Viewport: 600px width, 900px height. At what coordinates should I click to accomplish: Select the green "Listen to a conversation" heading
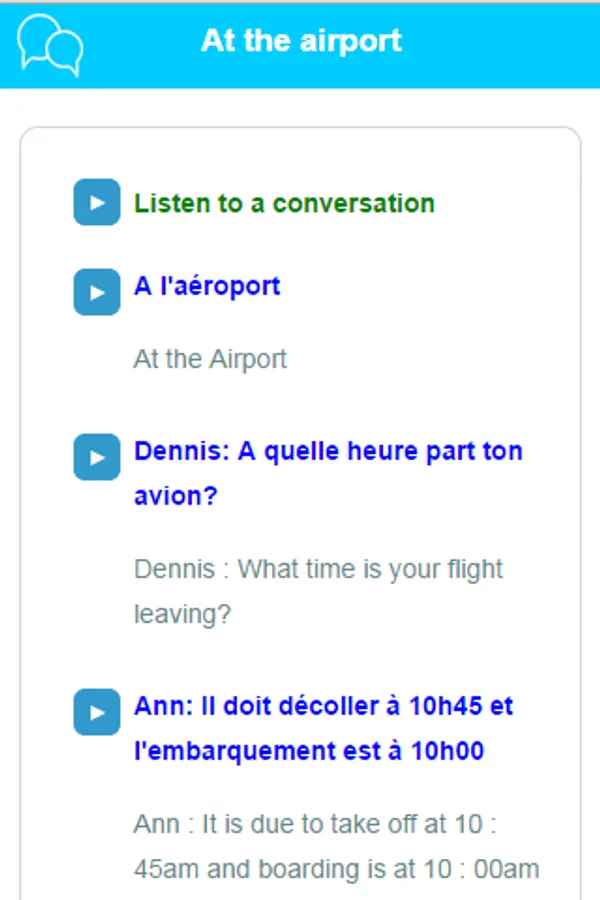pos(284,203)
